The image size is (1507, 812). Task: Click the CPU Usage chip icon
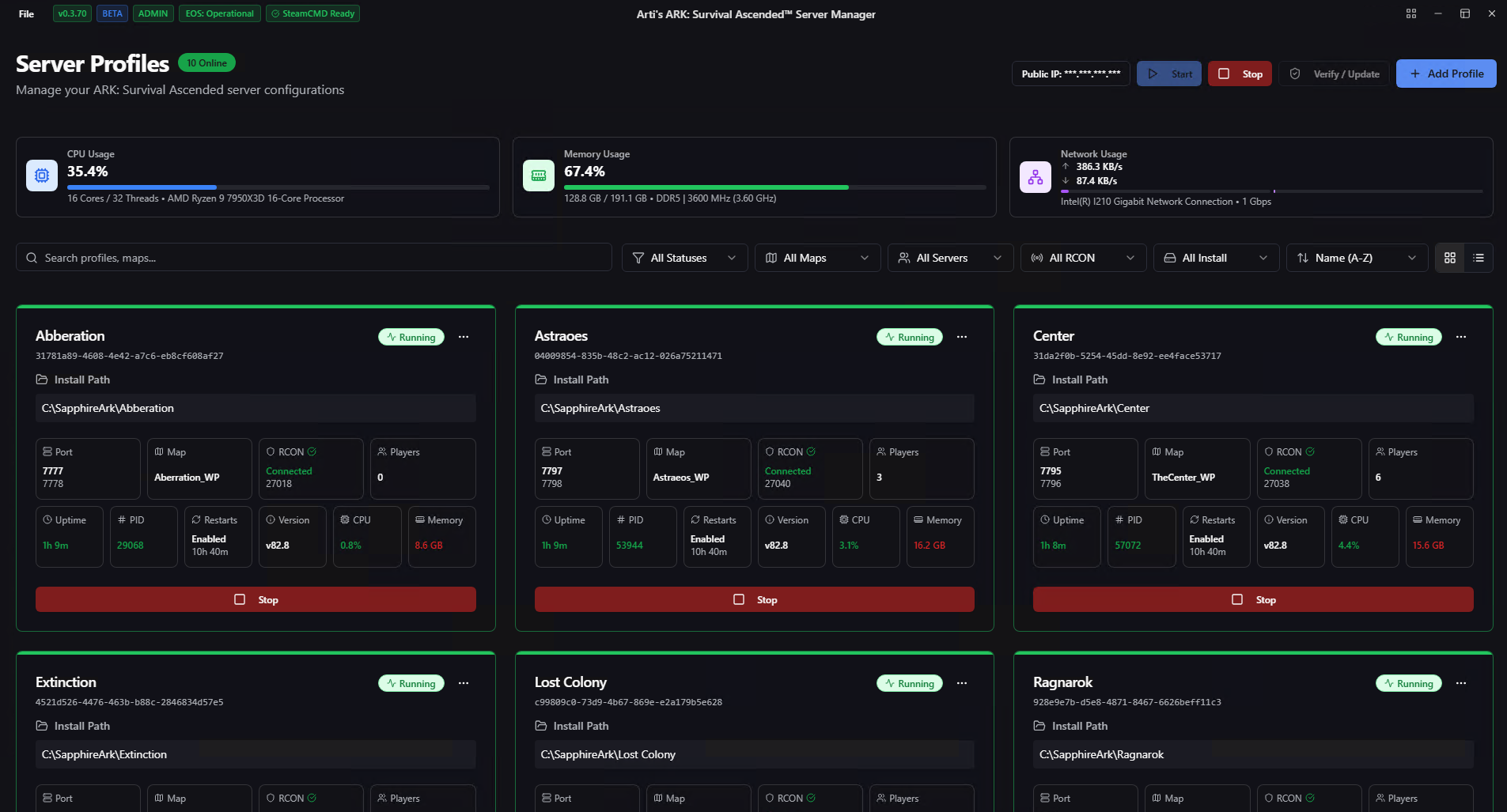click(42, 176)
